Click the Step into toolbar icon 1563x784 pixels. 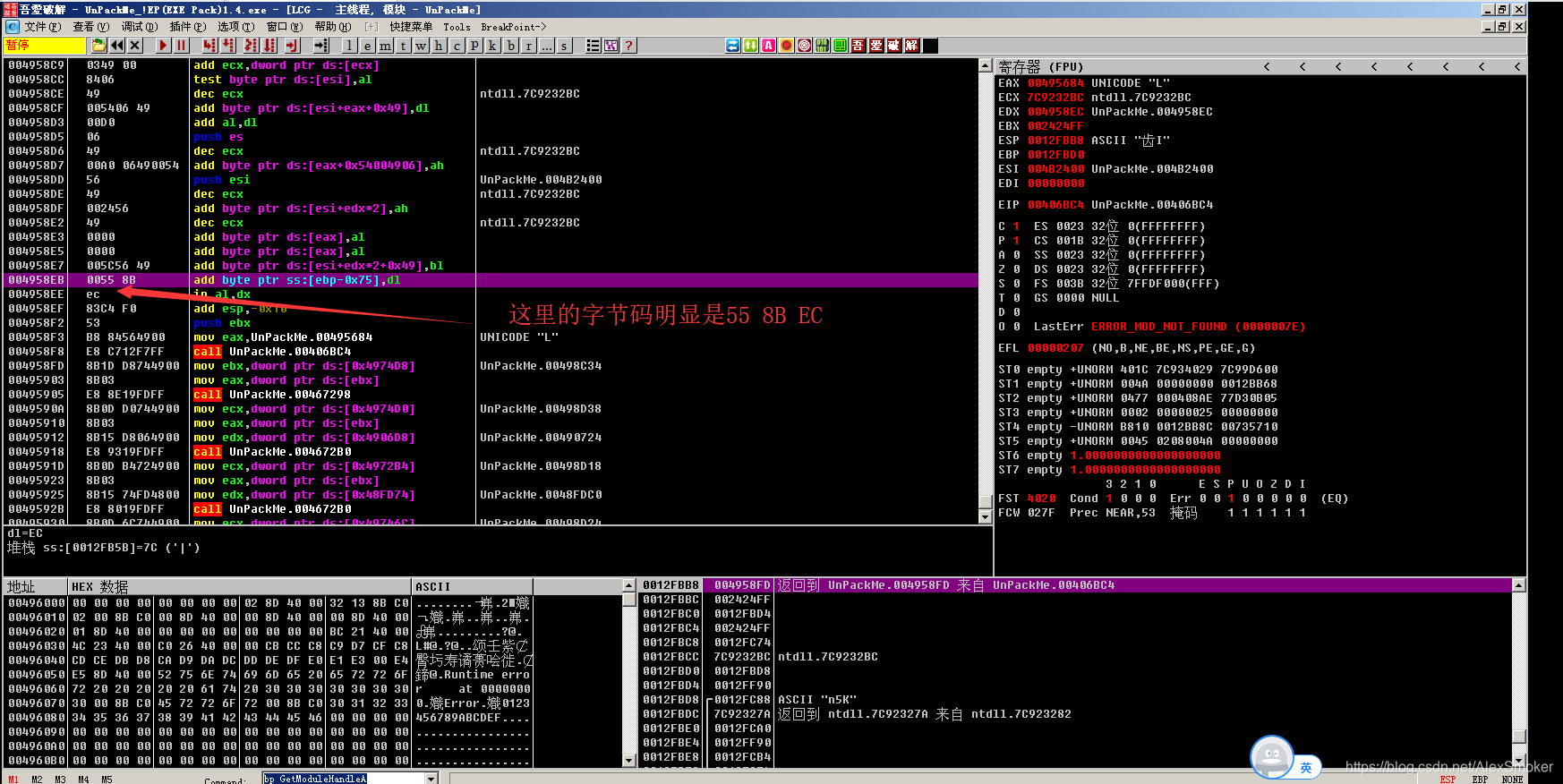[209, 46]
